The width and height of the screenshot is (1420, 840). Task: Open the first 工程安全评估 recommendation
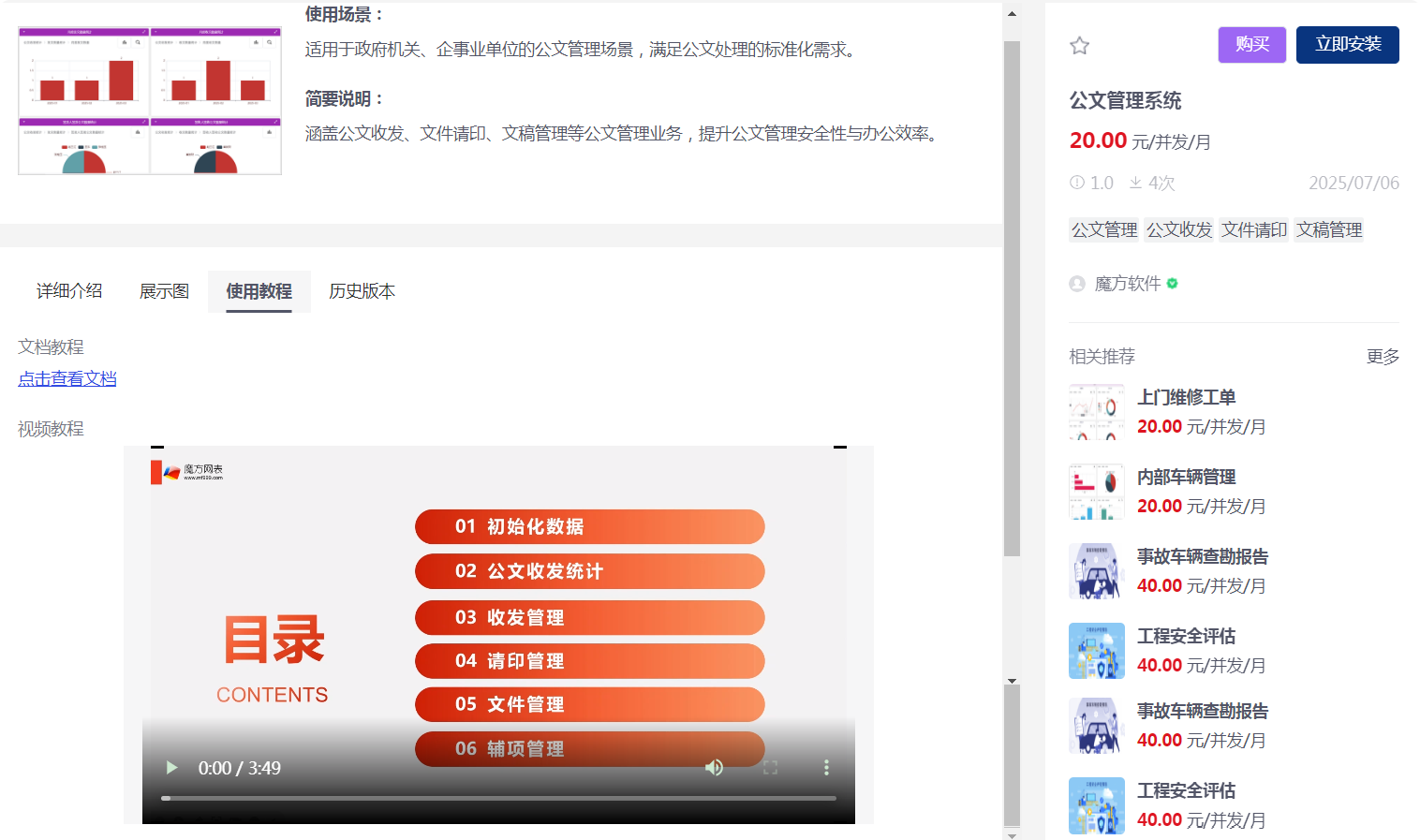click(1187, 636)
